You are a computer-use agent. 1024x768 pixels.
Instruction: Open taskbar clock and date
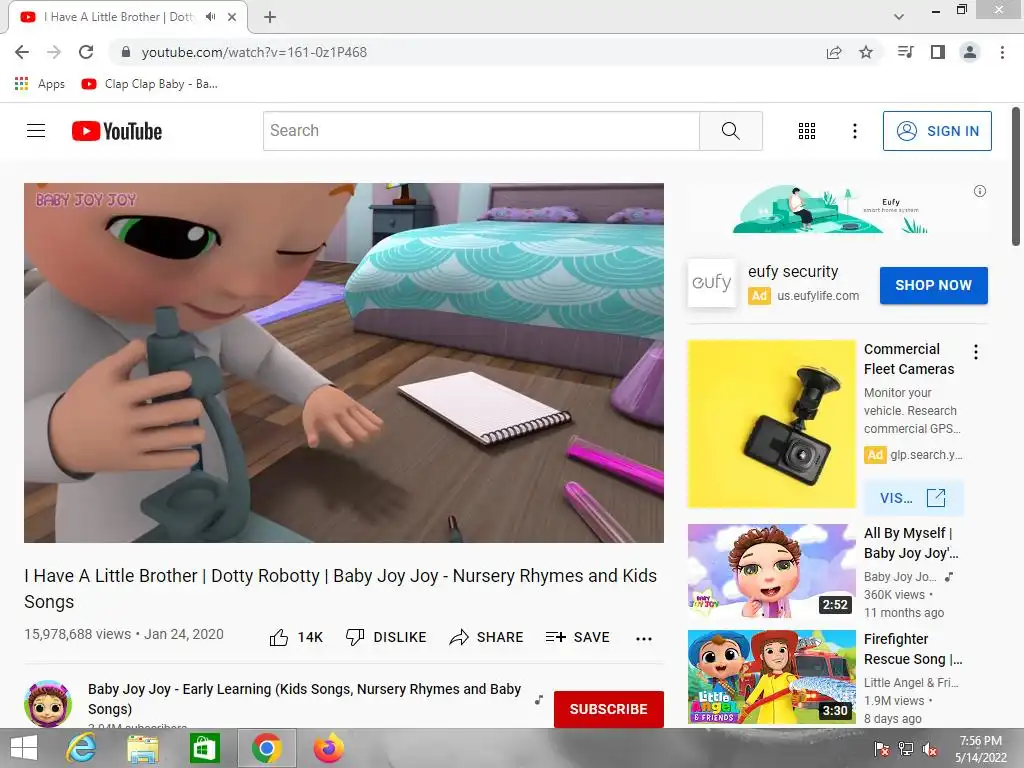point(981,749)
